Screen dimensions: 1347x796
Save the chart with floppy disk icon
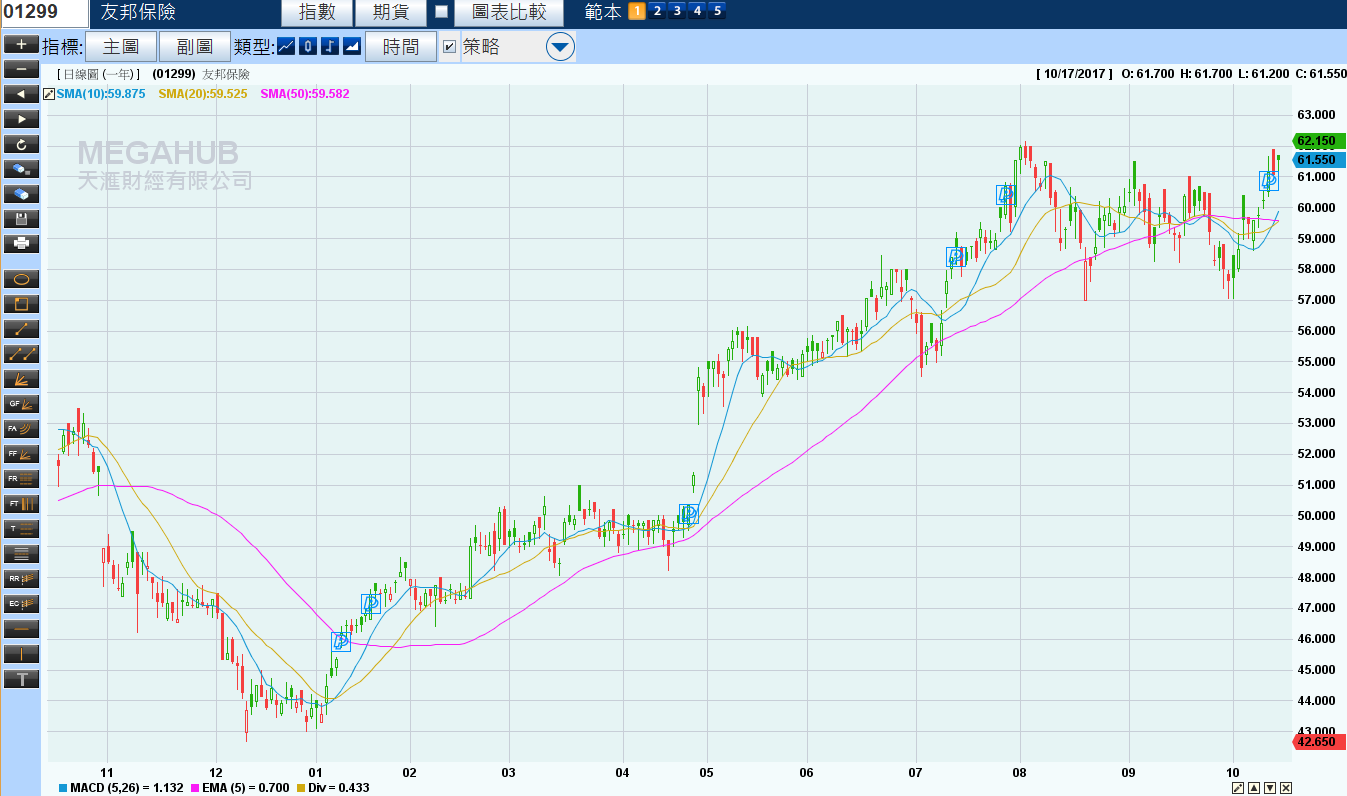(x=22, y=218)
